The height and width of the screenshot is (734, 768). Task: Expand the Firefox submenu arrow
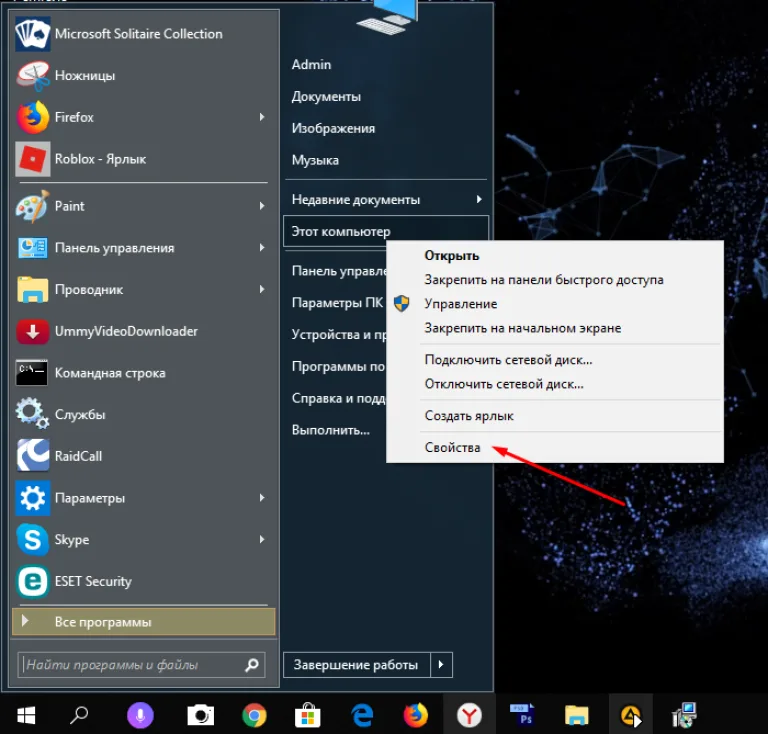tap(262, 117)
